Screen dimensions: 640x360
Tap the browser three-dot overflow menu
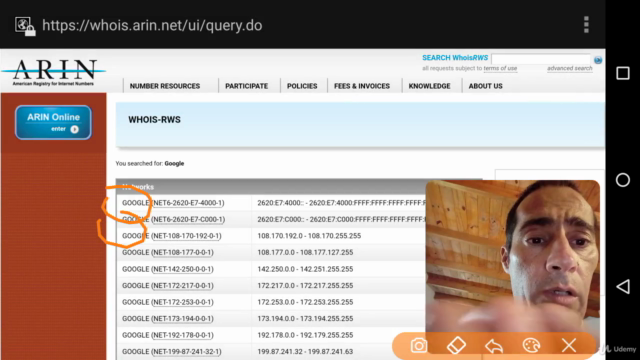tap(586, 25)
